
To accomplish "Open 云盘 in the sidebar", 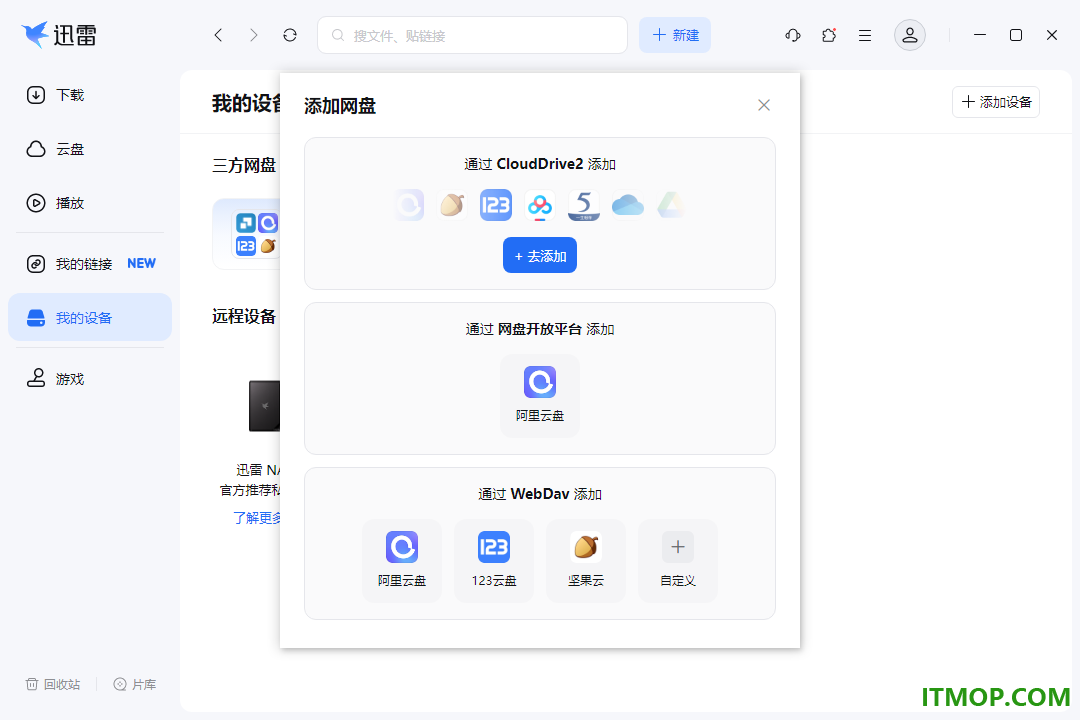I will [90, 149].
